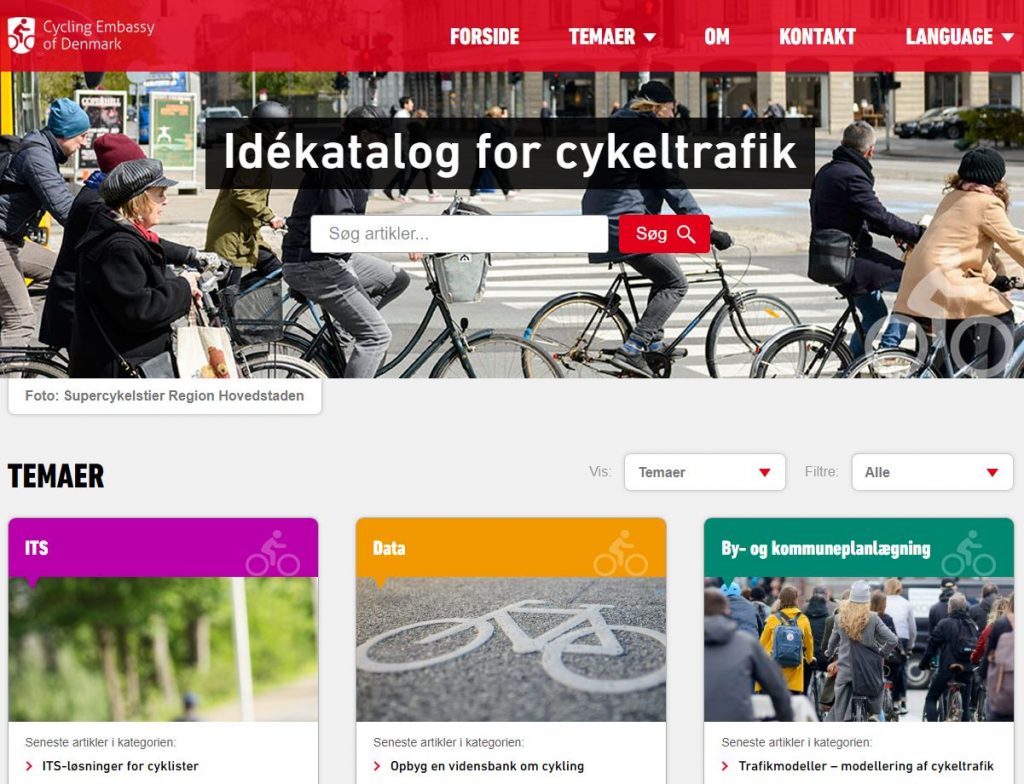Click the red chevron beside ITS-løsninger for cyklister
Viewport: 1024px width, 784px height.
29,766
